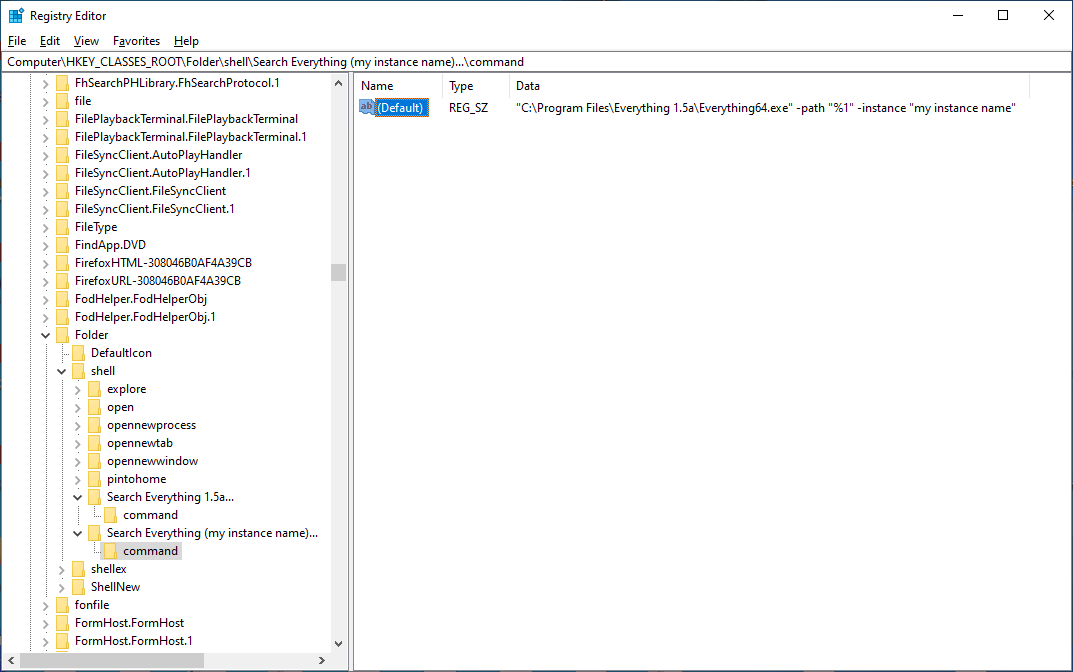Image resolution: width=1073 pixels, height=672 pixels.
Task: Click folder icon next to opennewprocess
Action: [94, 425]
